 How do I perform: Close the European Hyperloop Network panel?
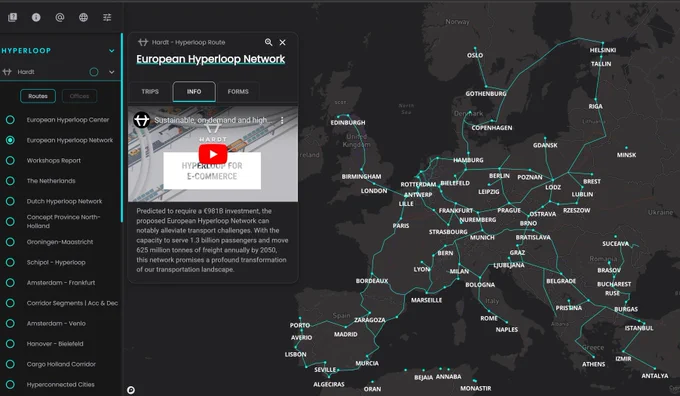(282, 43)
